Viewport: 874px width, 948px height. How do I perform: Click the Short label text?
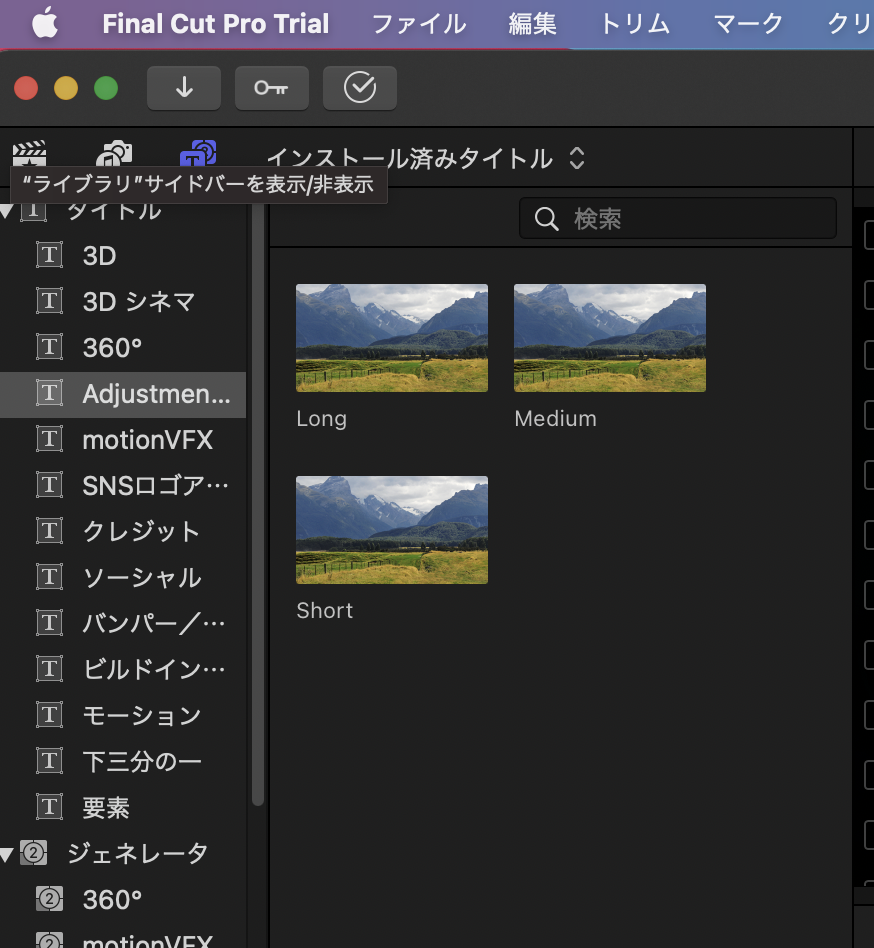[x=325, y=611]
